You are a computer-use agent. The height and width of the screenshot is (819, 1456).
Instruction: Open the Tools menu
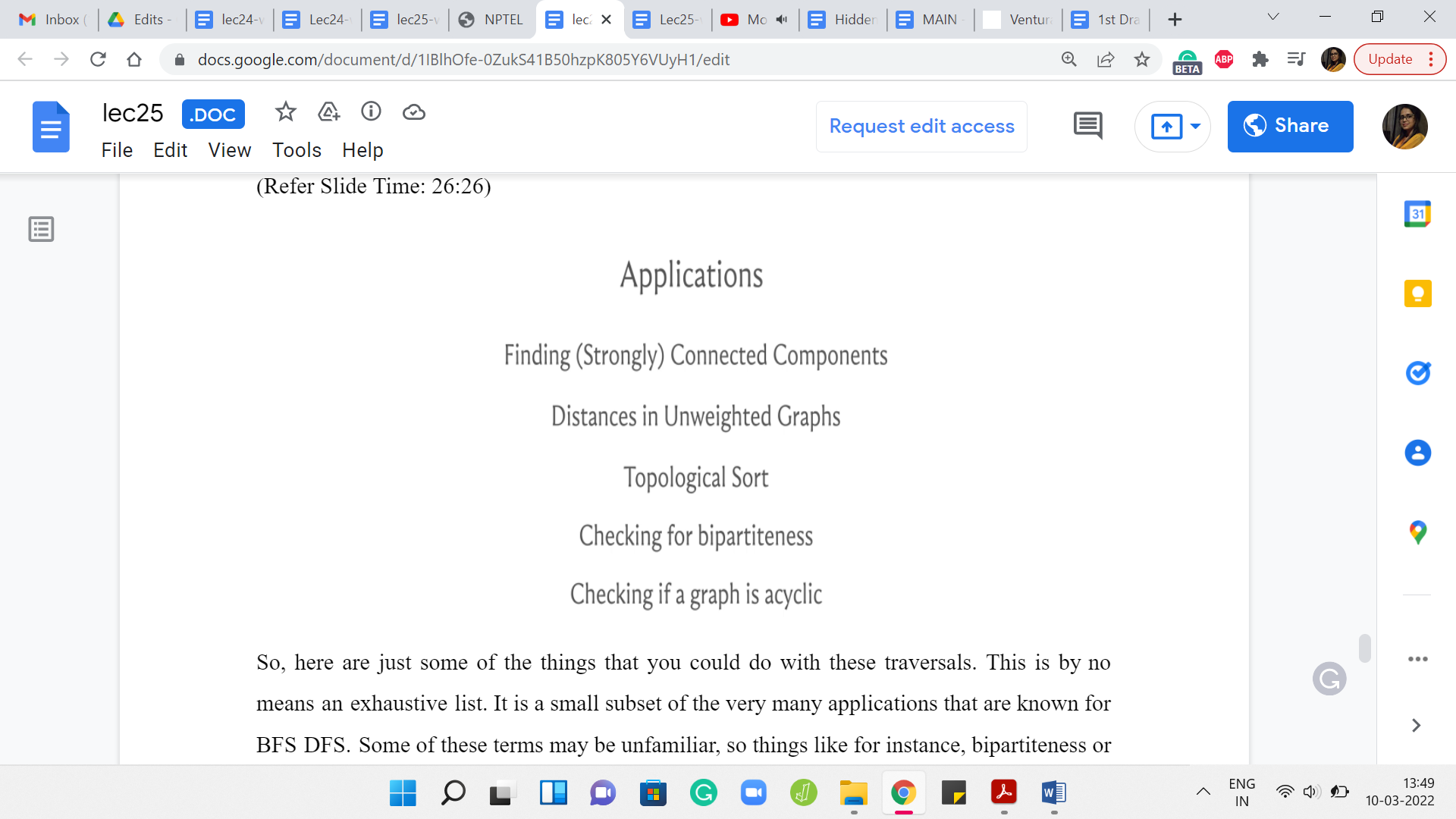click(x=297, y=150)
